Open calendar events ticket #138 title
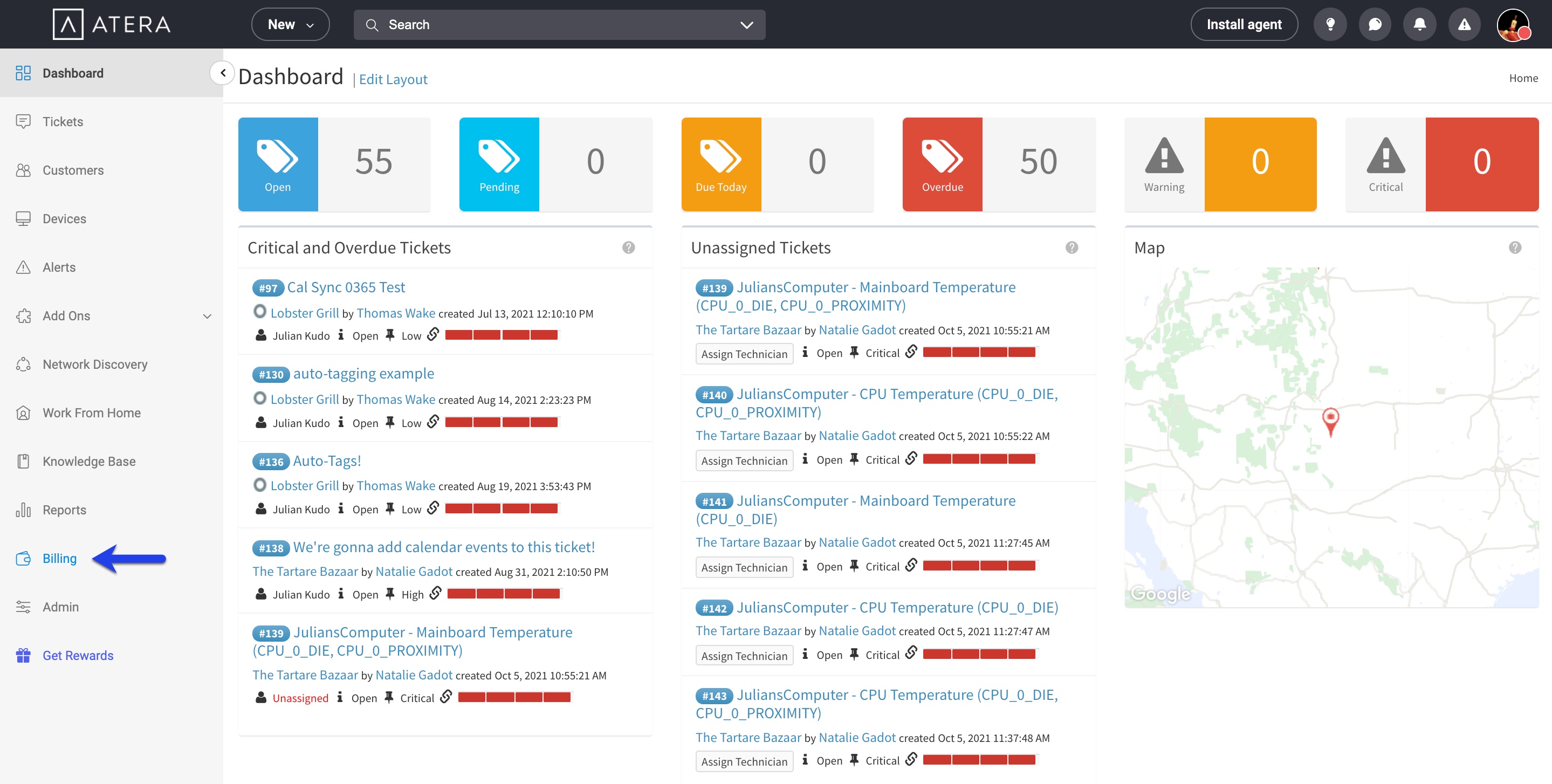The image size is (1552, 784). click(443, 547)
